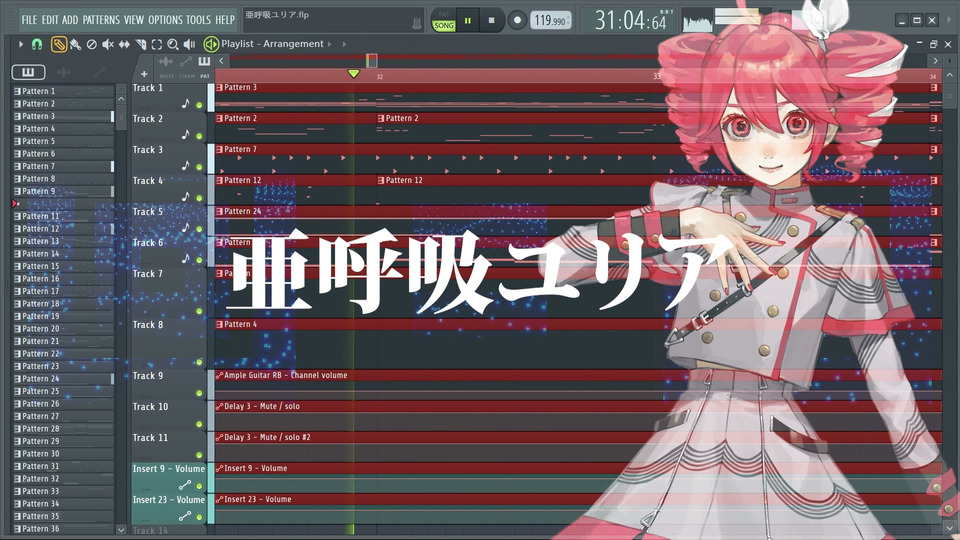Mute Track 9 with green LED

tap(199, 393)
